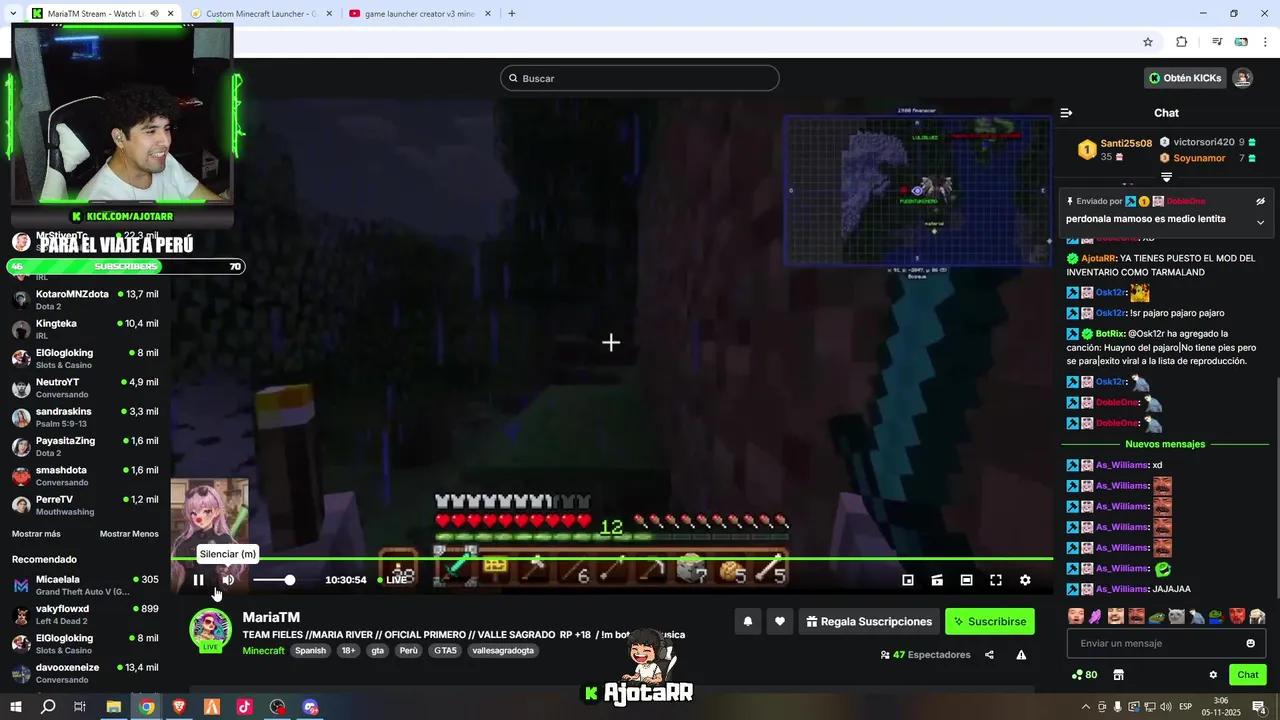Open chat settings gear icon
The width and height of the screenshot is (1280, 720).
pyautogui.click(x=1213, y=675)
